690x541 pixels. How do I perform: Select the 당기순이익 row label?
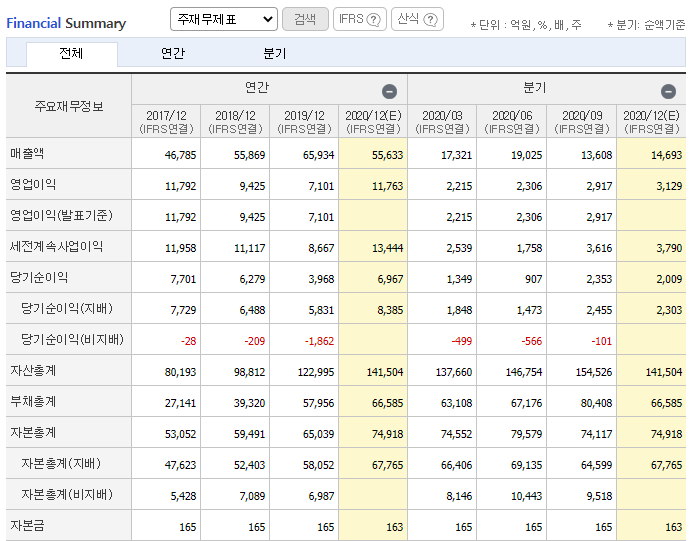pyautogui.click(x=39, y=277)
